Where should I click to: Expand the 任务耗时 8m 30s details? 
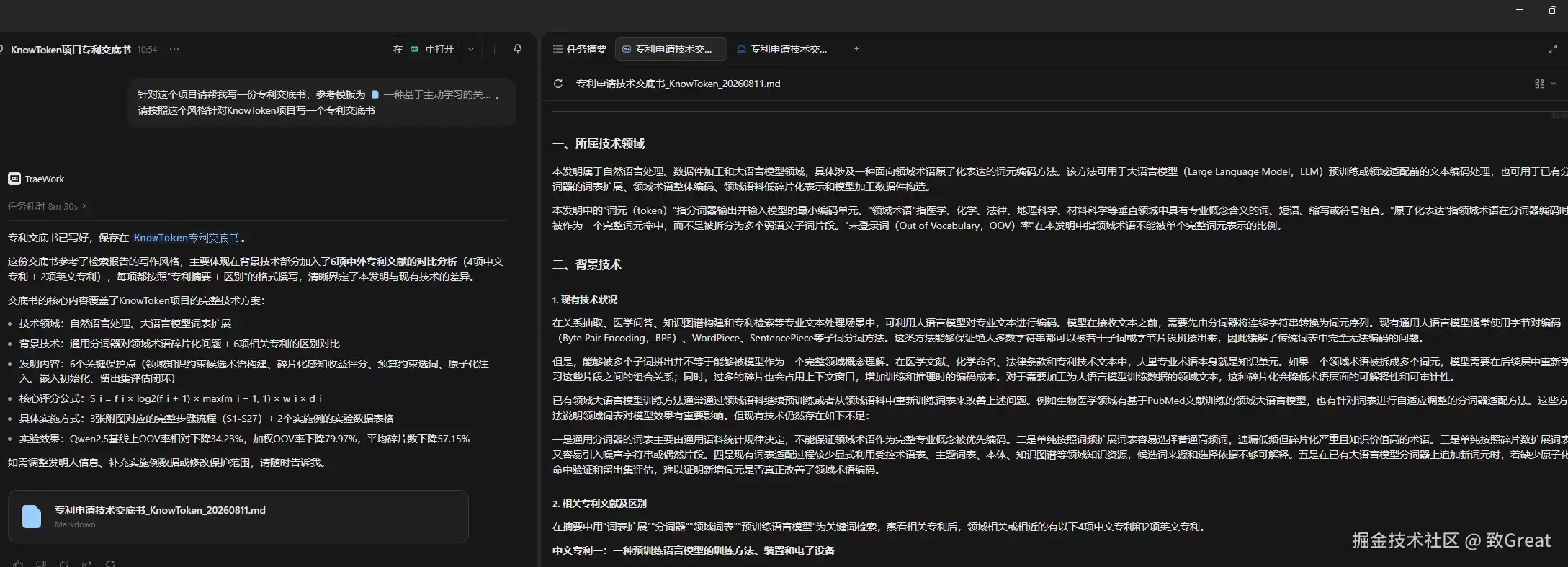click(47, 206)
